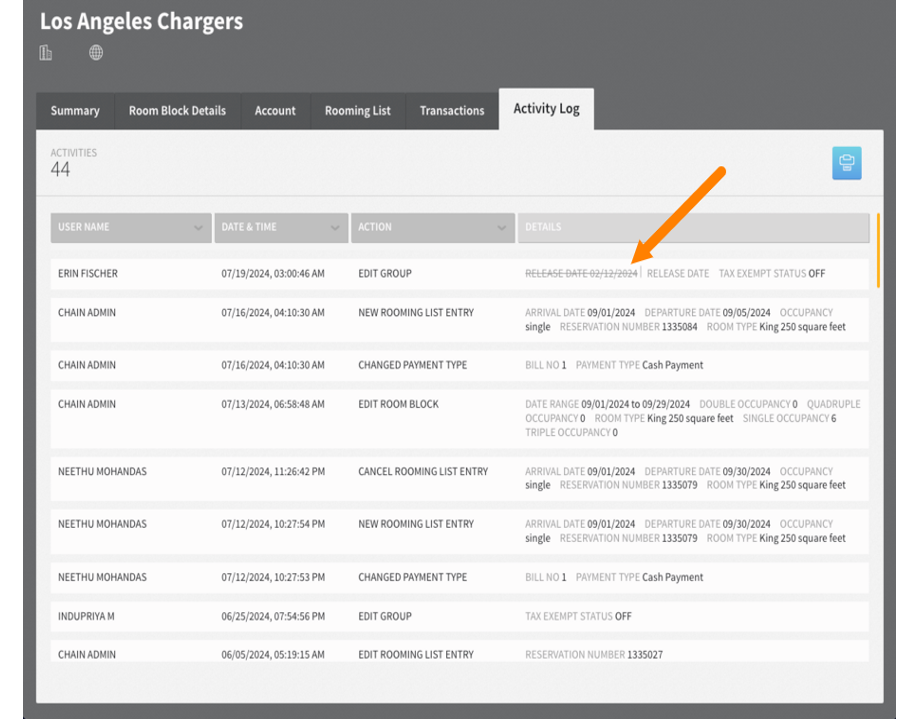Click the EDIT ROOMING LIST ENTRY action
The image size is (920, 719).
point(416,654)
